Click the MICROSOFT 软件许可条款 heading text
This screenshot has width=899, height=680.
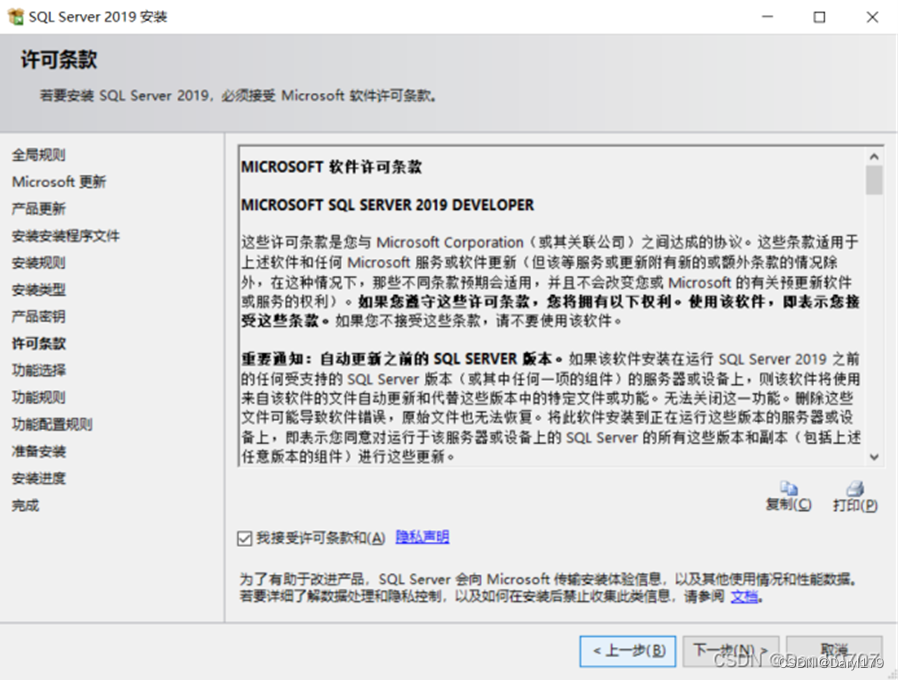tap(331, 167)
